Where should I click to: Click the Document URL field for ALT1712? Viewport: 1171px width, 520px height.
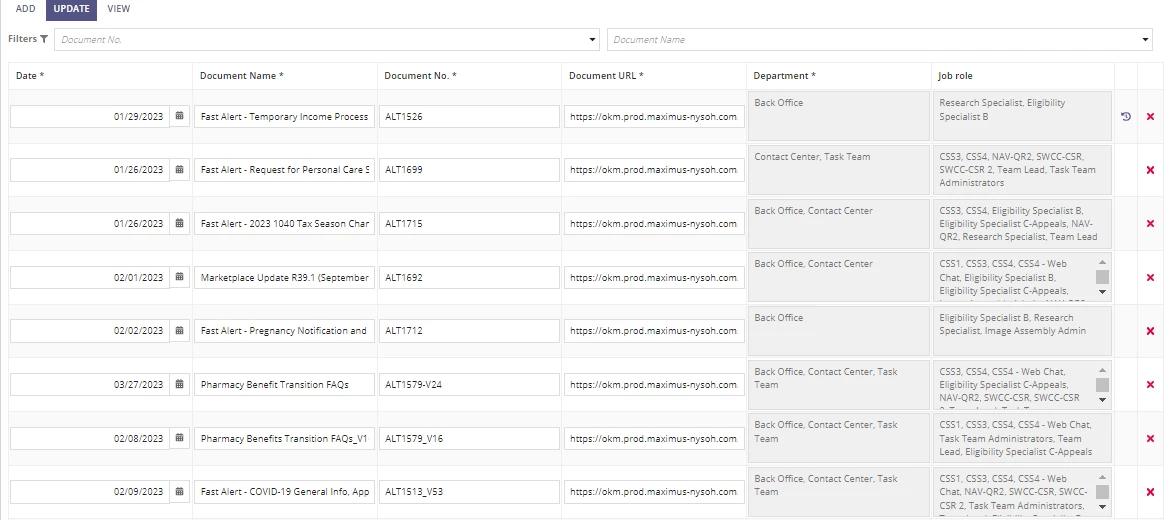pos(654,331)
